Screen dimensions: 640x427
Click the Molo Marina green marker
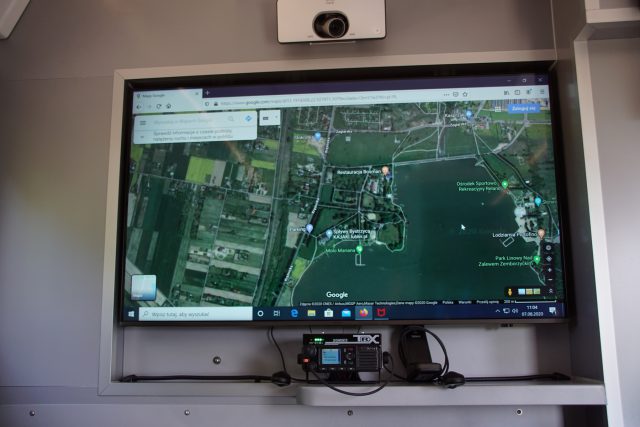coord(359,249)
